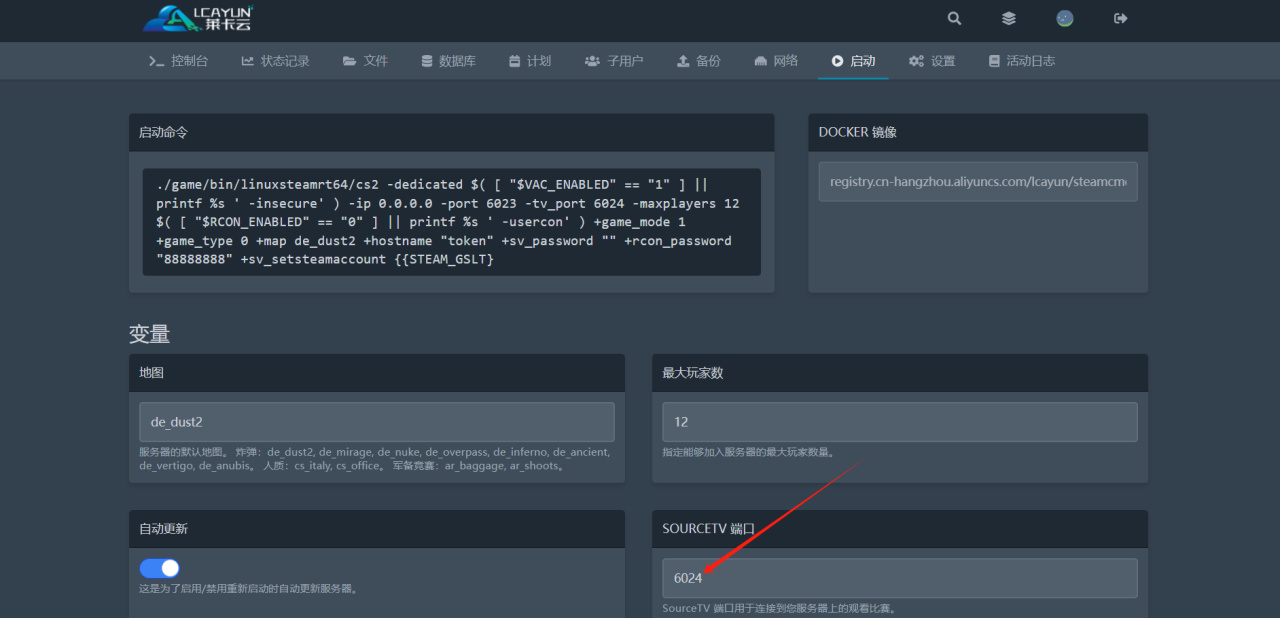Click the SOURCETV 端口 input with 6024
The image size is (1280, 618).
pyautogui.click(x=900, y=578)
